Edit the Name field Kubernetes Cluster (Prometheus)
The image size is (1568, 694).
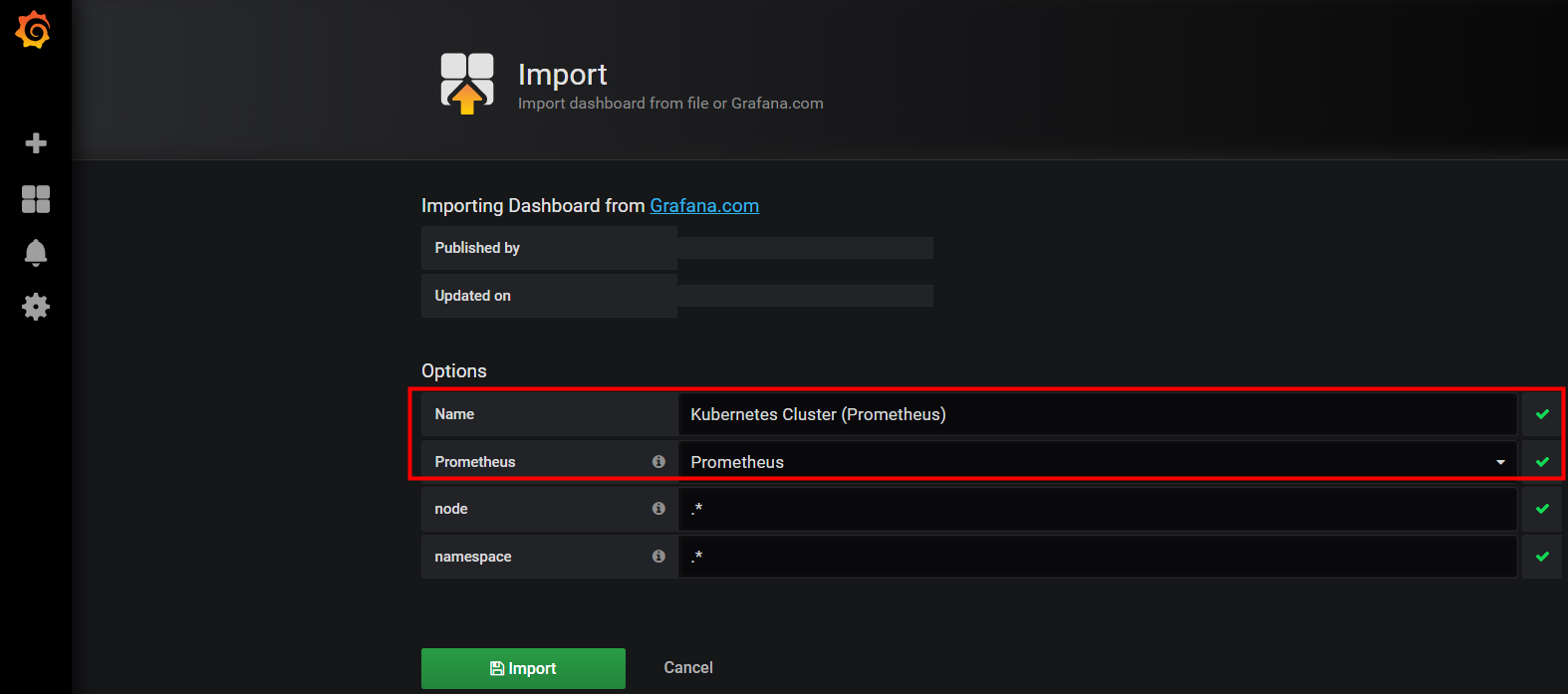tap(1098, 414)
